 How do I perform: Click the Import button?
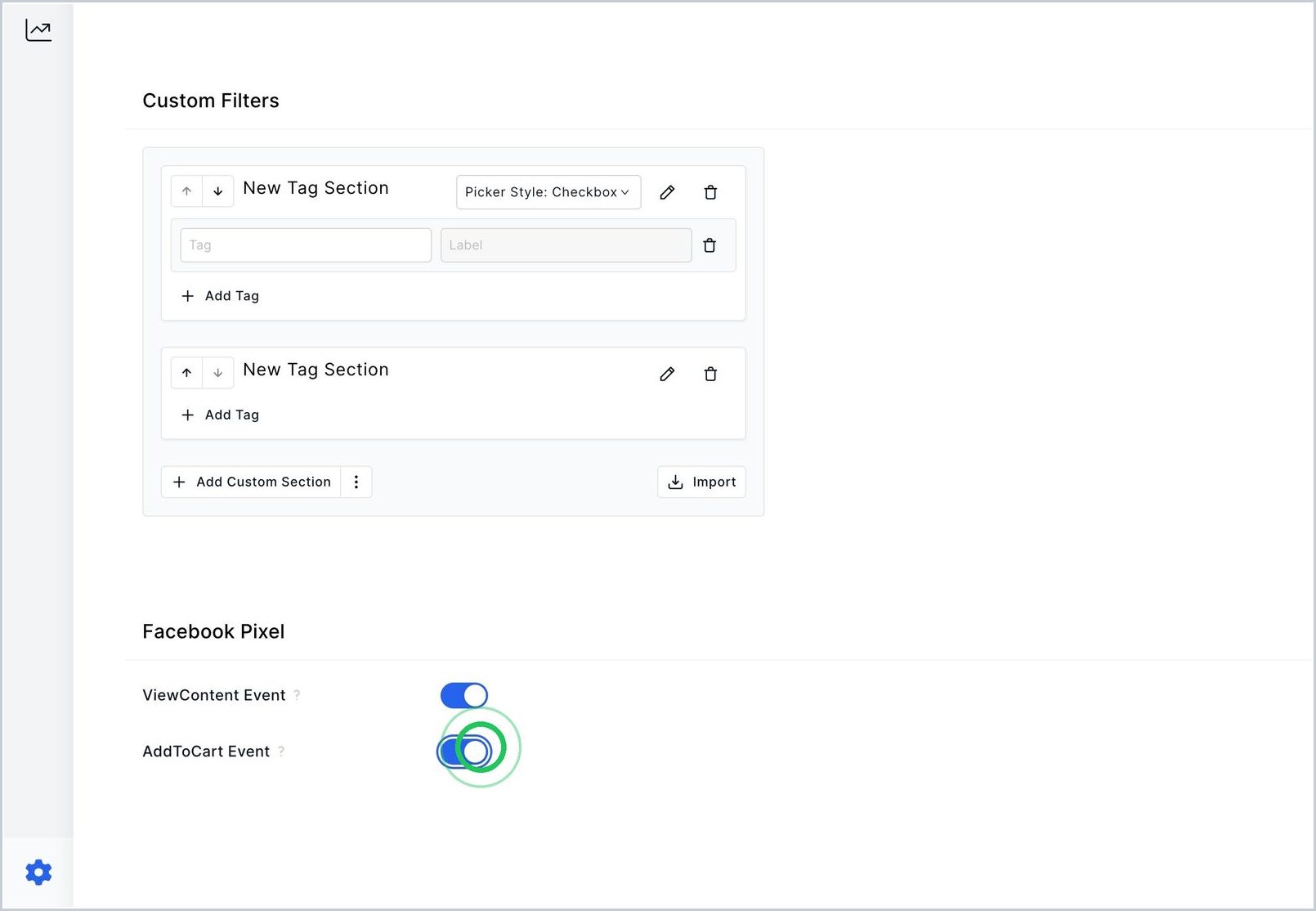point(701,482)
